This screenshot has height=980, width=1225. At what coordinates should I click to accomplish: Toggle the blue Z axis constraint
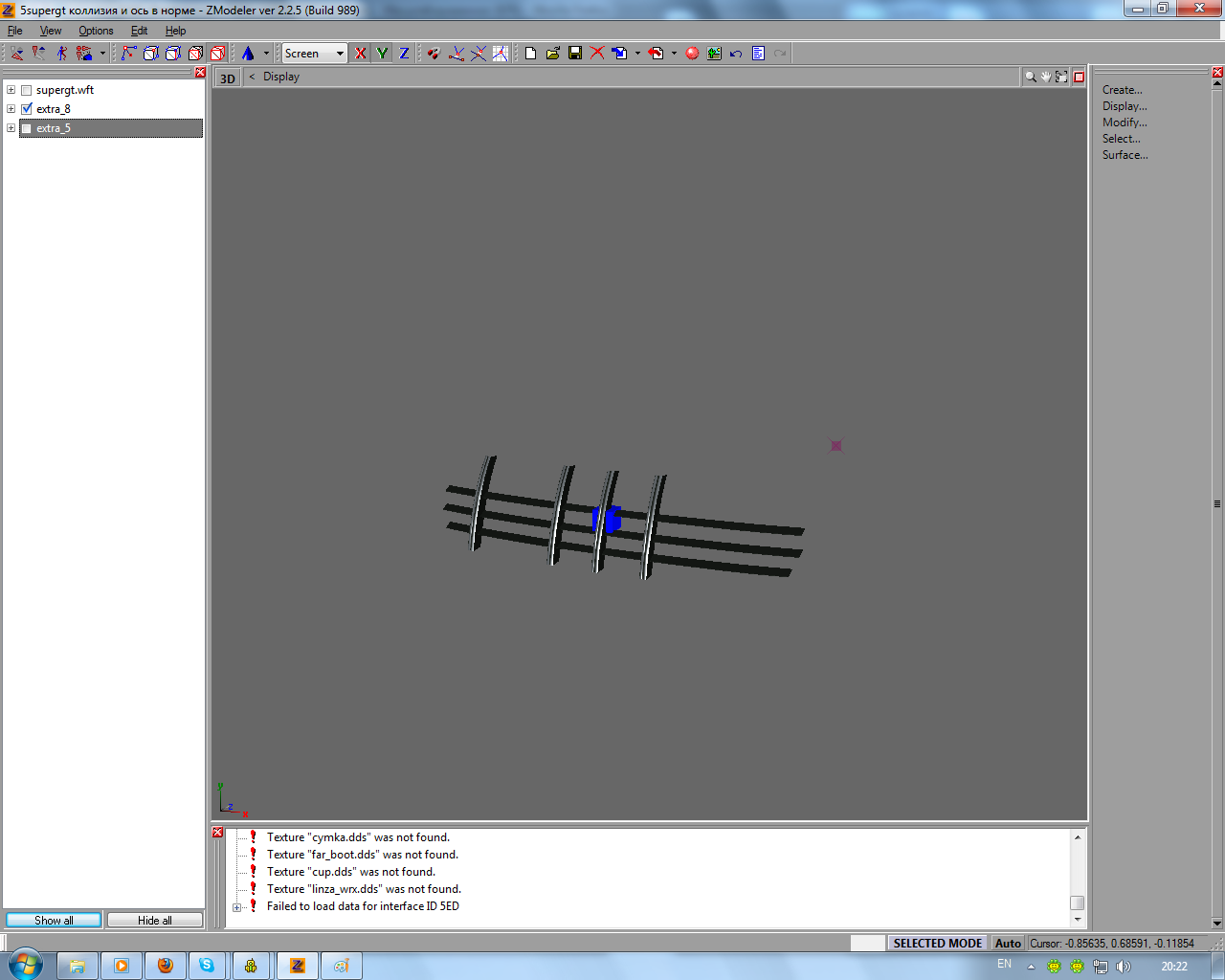pyautogui.click(x=404, y=54)
